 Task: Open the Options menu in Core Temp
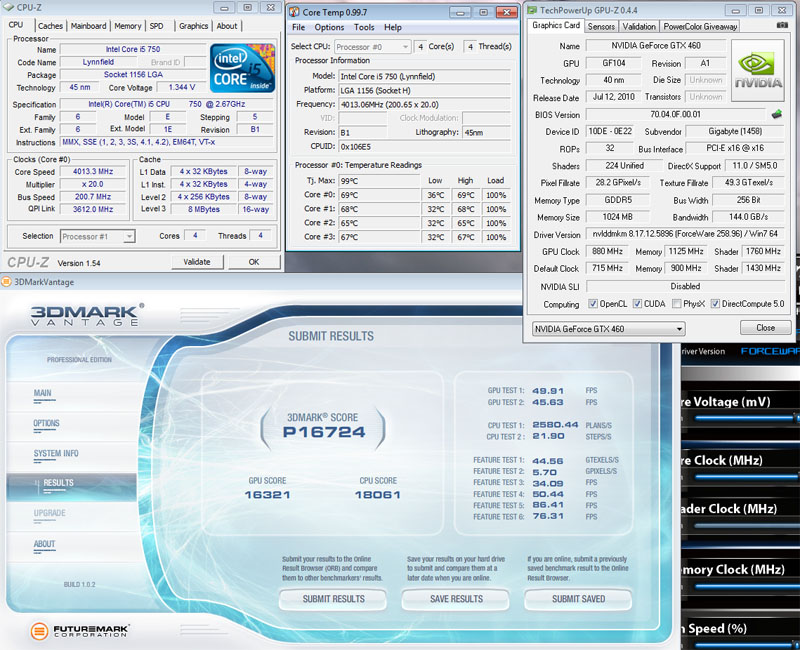[x=329, y=28]
